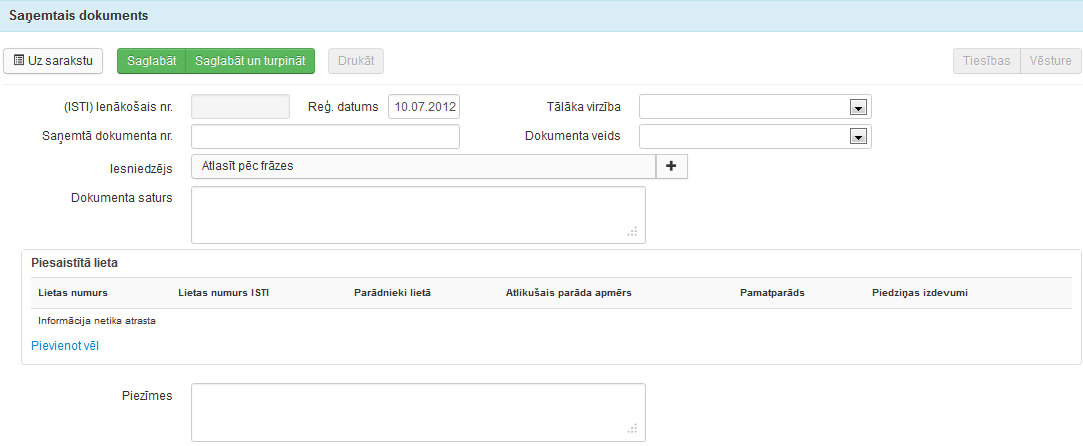
Task: Click the plus icon next to Iesniedzējs
Action: pyautogui.click(x=671, y=167)
